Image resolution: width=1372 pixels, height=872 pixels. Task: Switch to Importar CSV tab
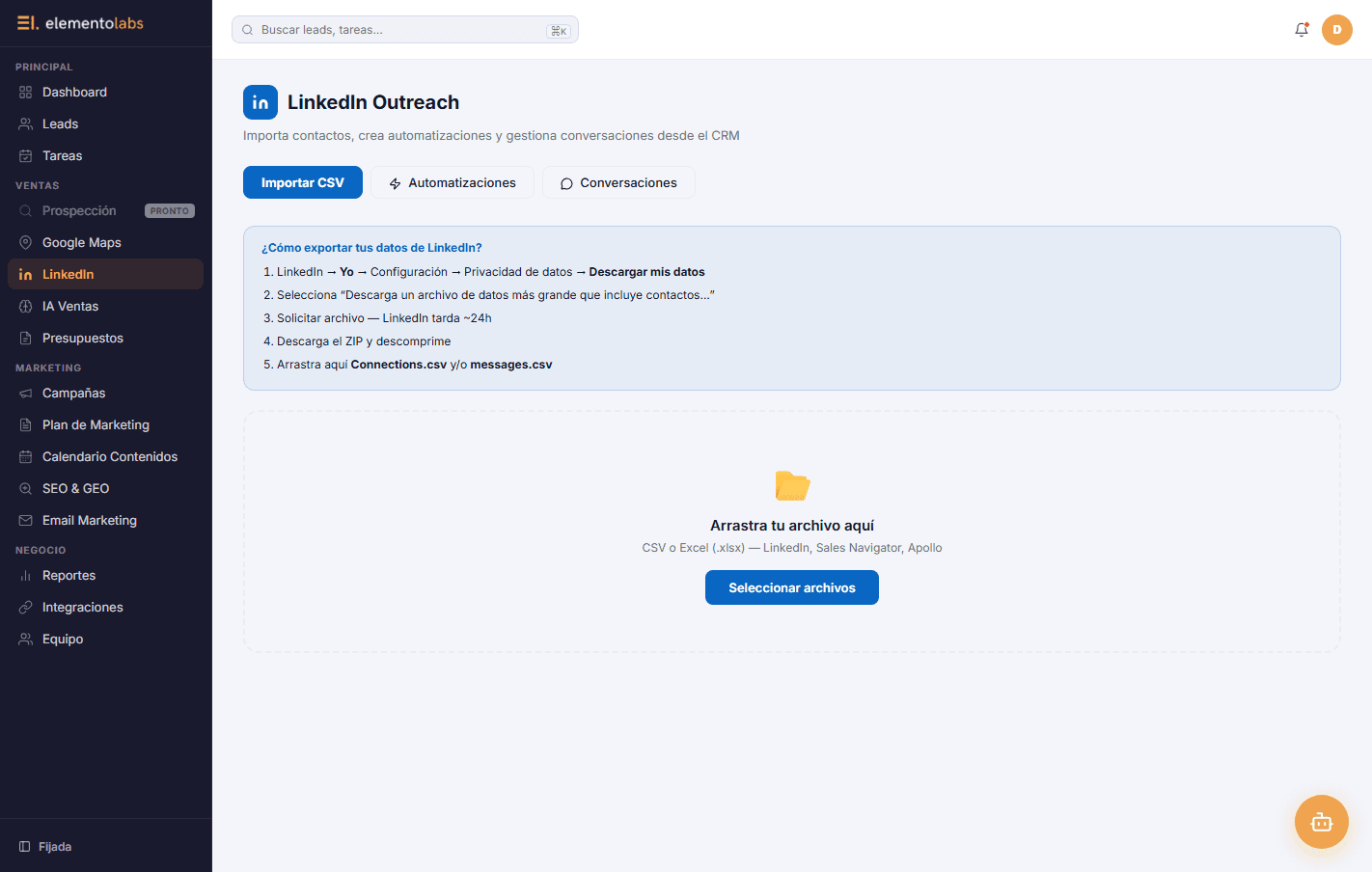click(x=303, y=182)
